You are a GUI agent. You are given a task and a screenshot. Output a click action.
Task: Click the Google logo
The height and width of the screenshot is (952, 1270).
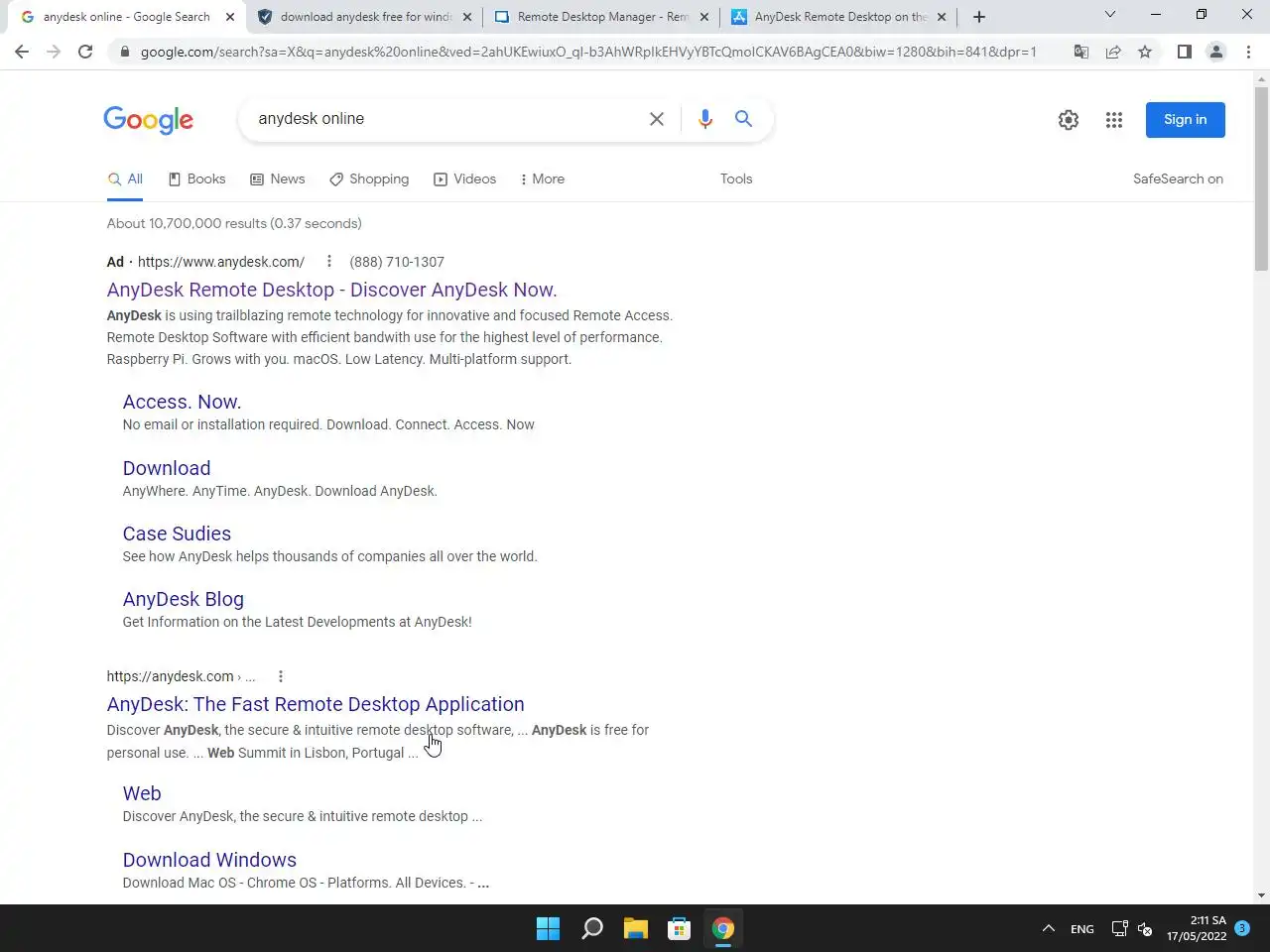coord(149,120)
